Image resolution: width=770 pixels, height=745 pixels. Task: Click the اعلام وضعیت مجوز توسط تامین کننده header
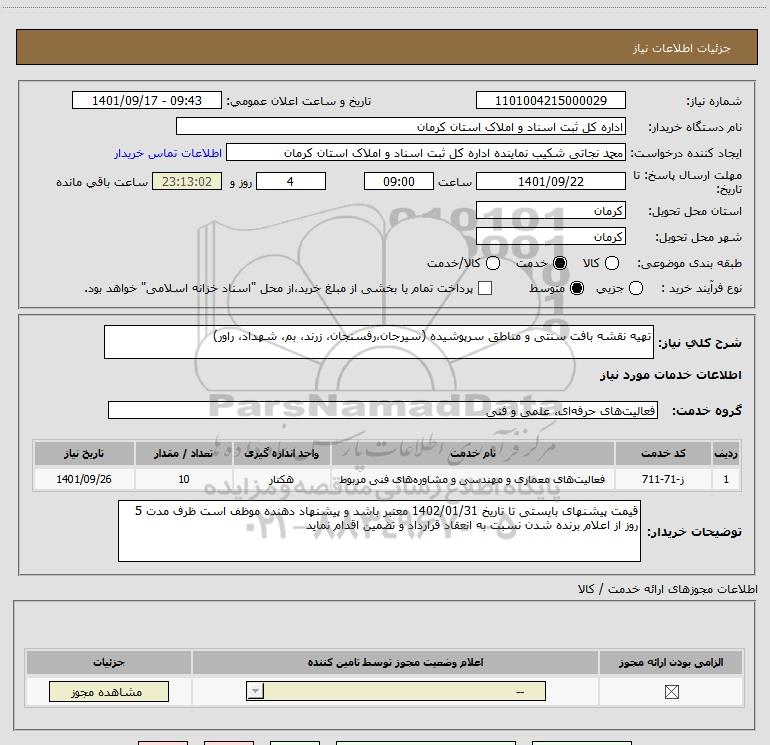395,662
